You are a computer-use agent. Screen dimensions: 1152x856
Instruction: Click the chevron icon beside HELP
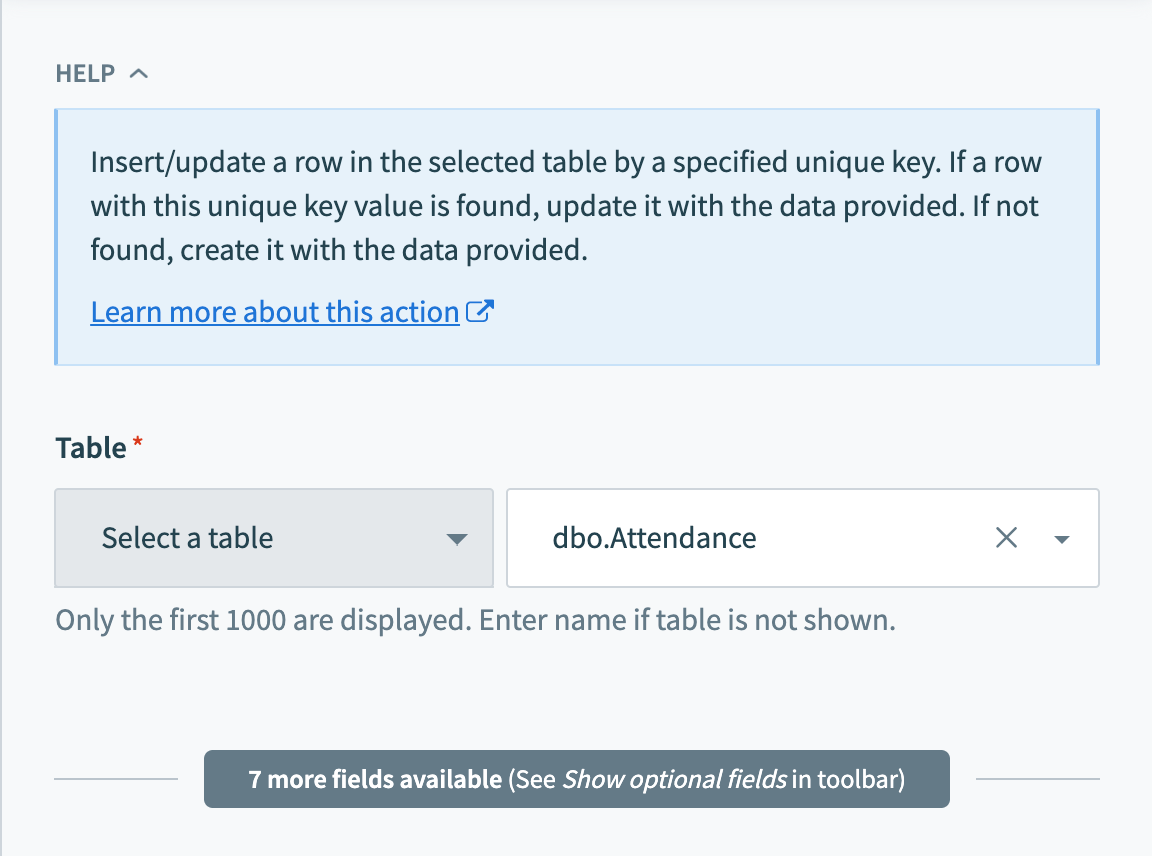coord(139,72)
